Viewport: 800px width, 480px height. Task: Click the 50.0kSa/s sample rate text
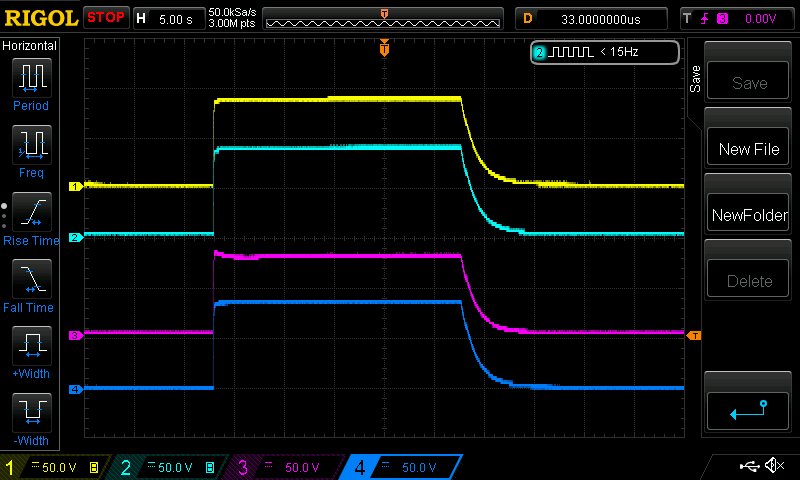pos(232,12)
